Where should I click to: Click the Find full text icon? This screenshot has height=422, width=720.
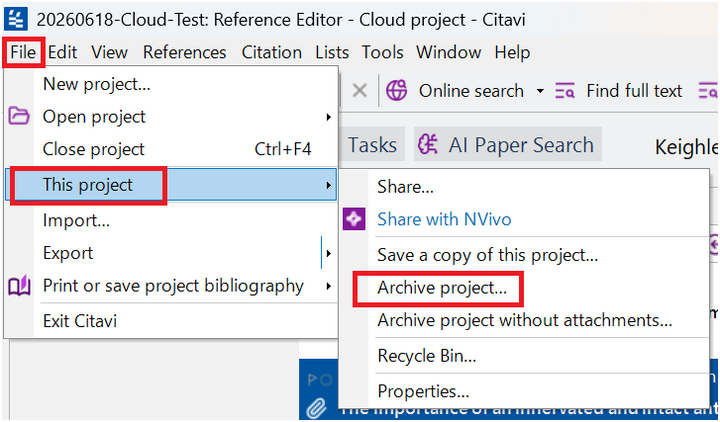(x=564, y=91)
